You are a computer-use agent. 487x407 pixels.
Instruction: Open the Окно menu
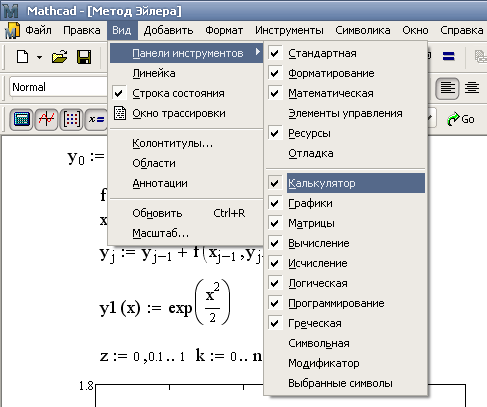coord(415,30)
